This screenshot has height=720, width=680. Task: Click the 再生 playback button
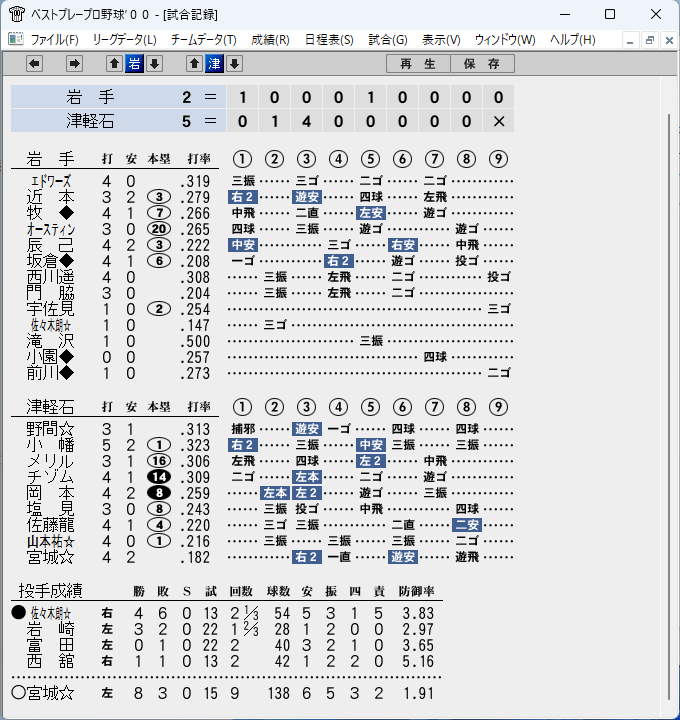tap(418, 63)
